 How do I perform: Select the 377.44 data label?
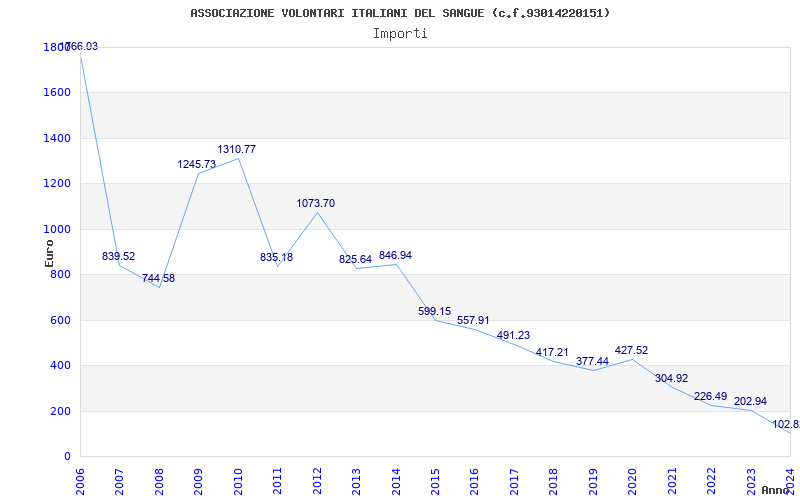pos(592,361)
